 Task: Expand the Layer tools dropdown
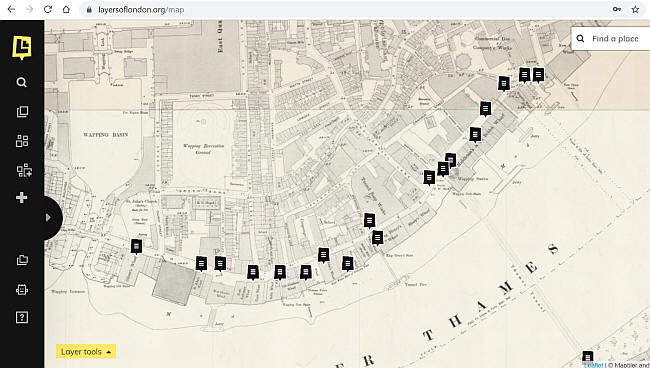86,351
